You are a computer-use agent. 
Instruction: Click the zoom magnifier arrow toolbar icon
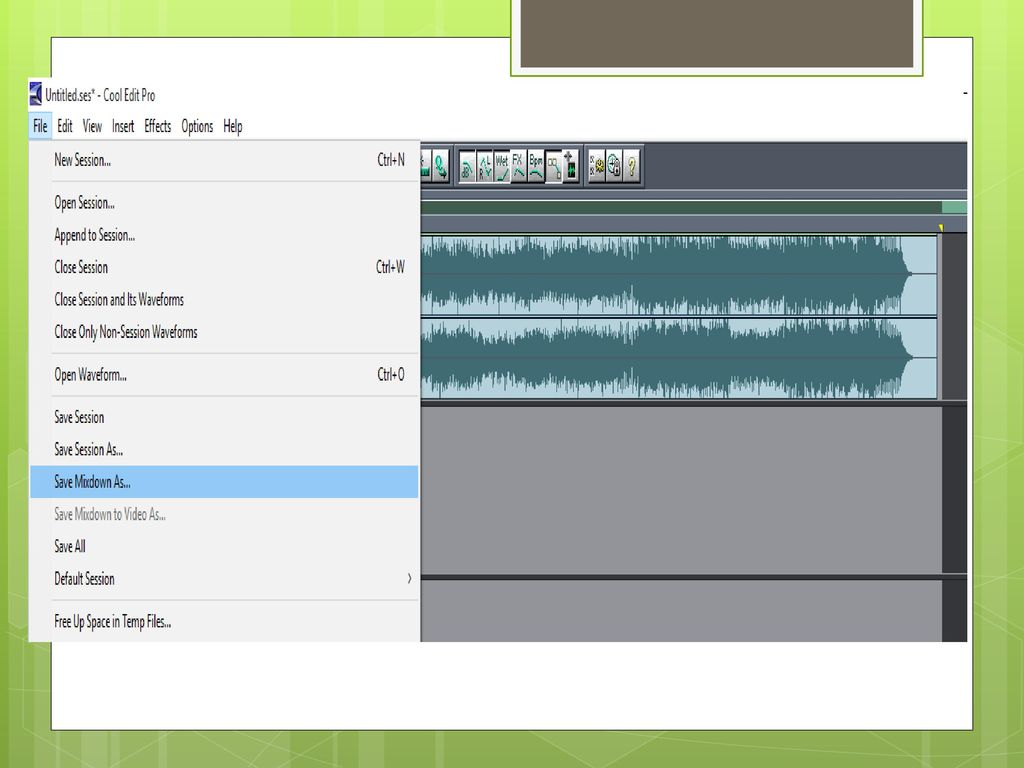click(441, 166)
